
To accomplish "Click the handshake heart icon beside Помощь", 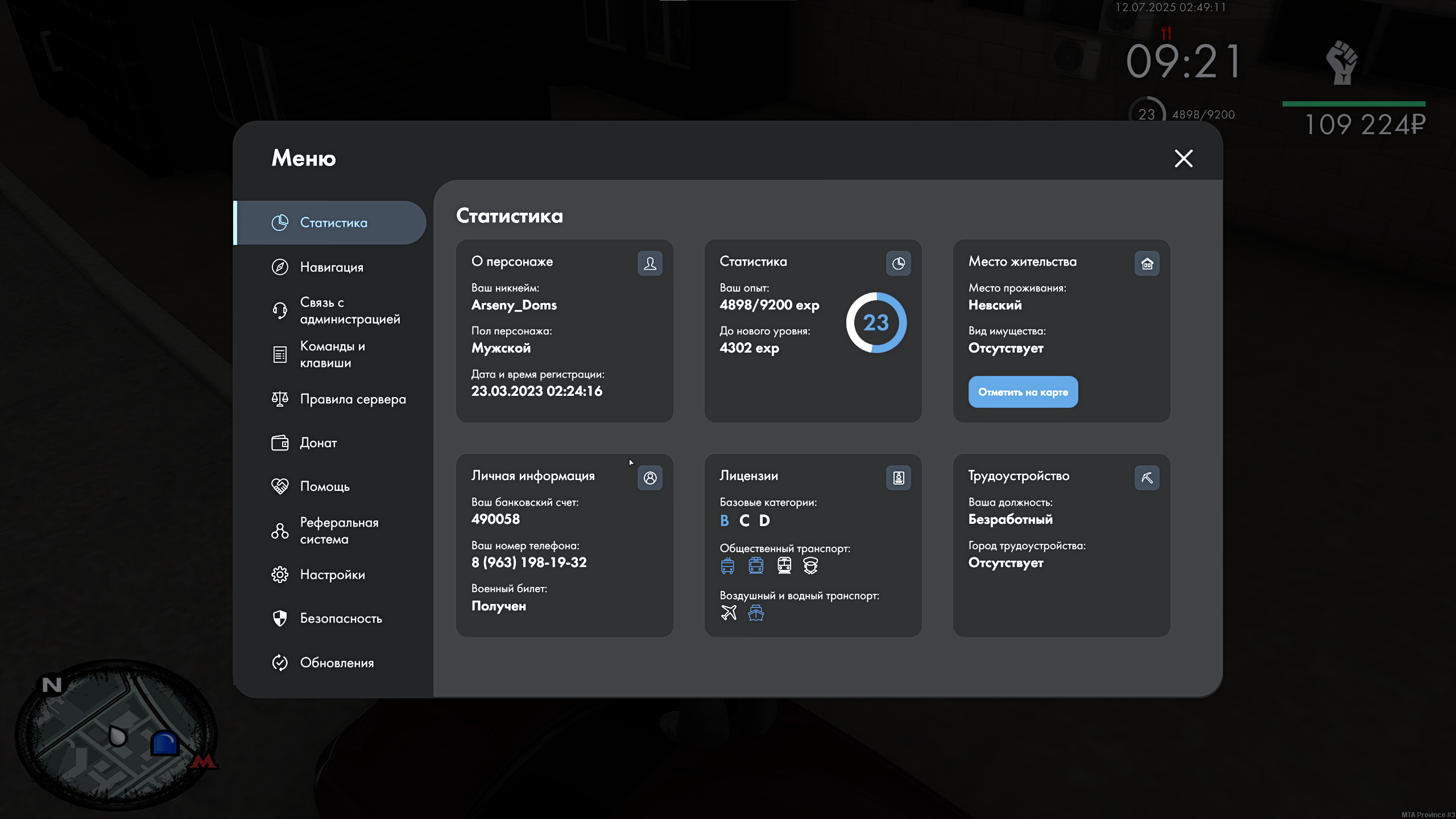I will tap(280, 486).
